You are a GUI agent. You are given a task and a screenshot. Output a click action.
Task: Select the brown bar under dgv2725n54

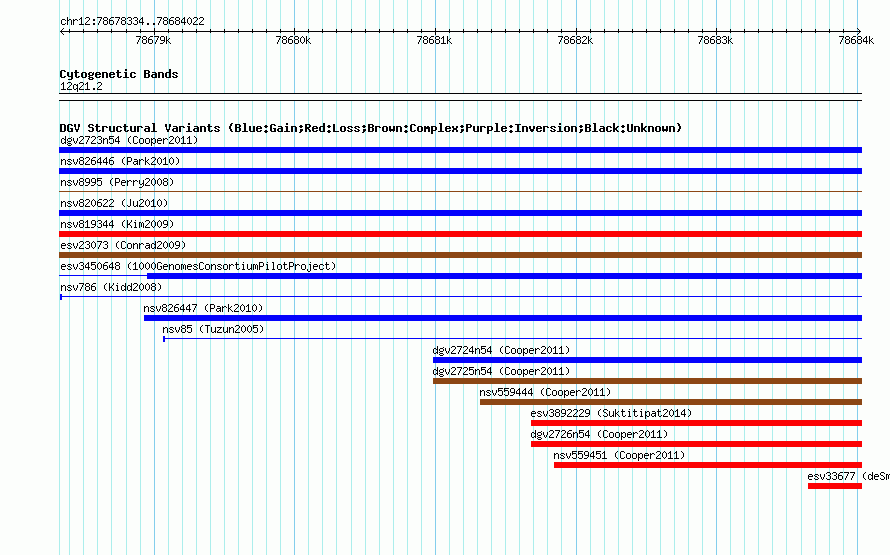pos(647,381)
